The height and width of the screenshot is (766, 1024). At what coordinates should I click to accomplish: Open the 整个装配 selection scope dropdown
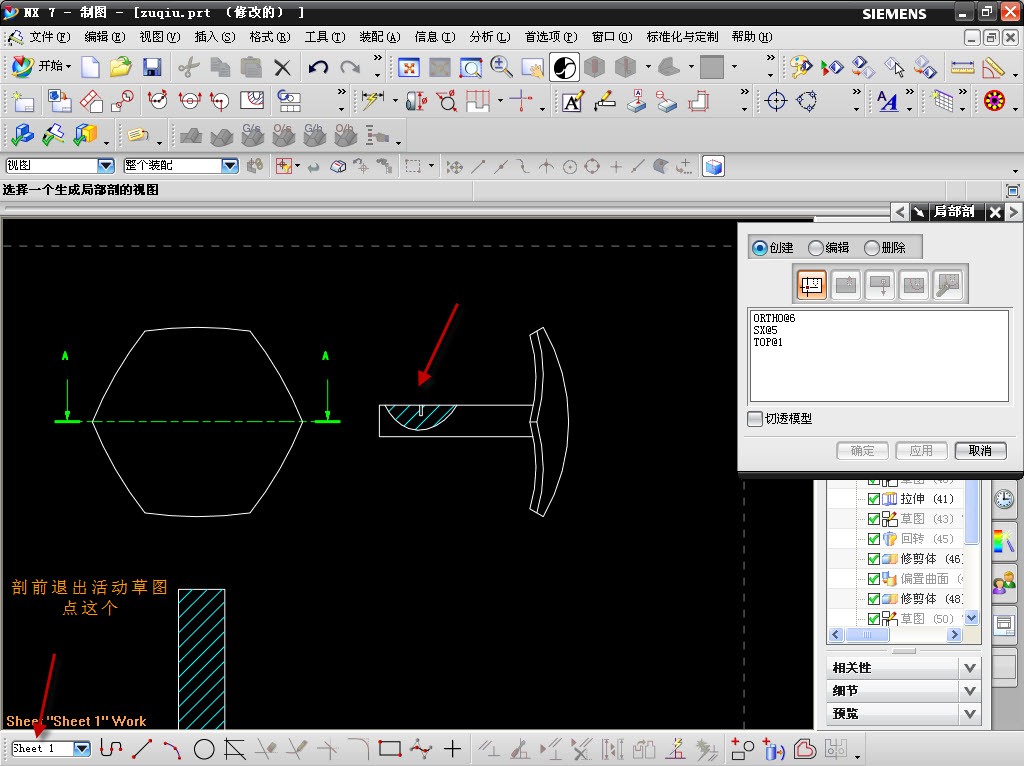pos(229,166)
